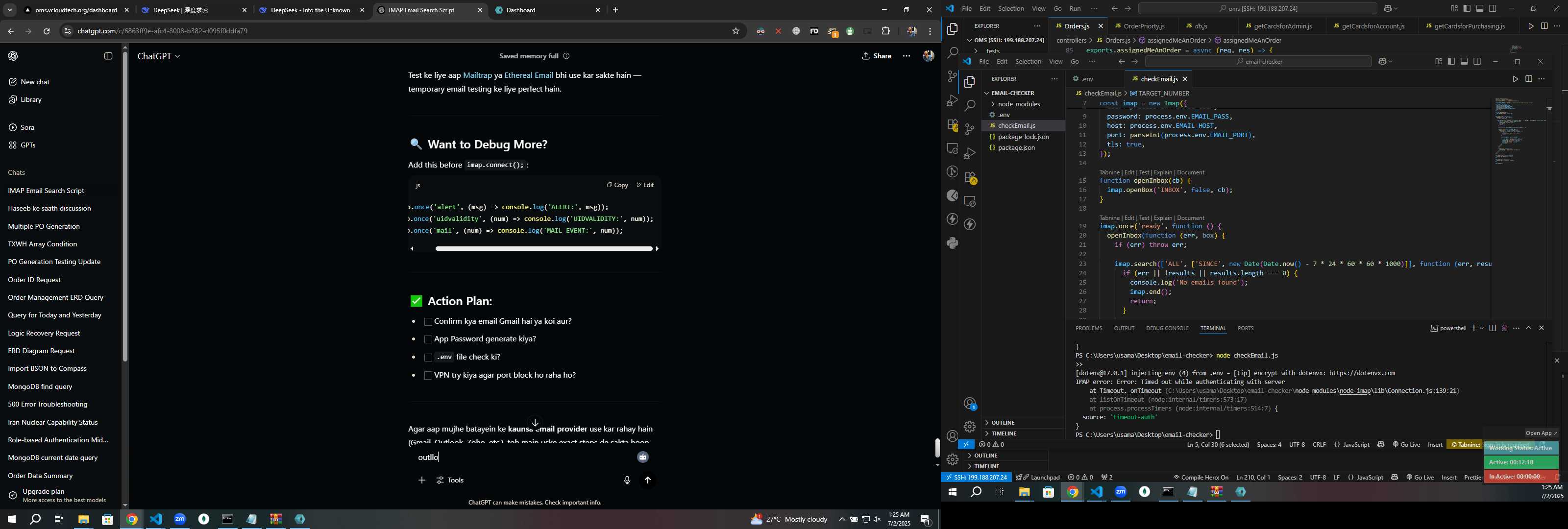Toggle the ChatGPT sidebar closed
Screen dimensions: 1568x529
[x=108, y=56]
